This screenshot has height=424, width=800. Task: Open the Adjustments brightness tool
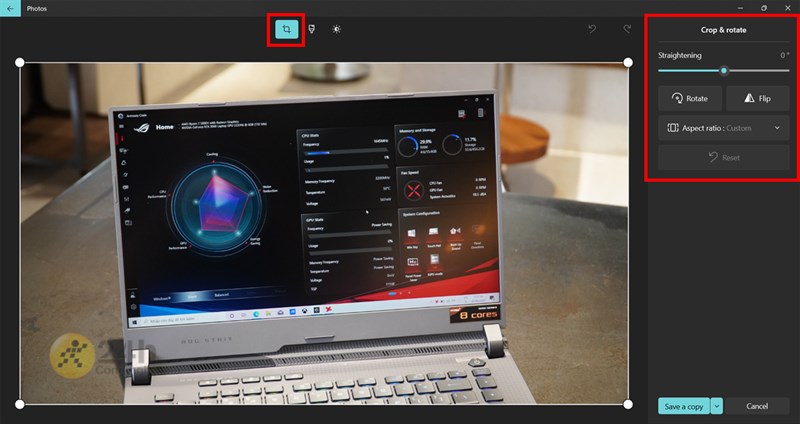coord(337,29)
